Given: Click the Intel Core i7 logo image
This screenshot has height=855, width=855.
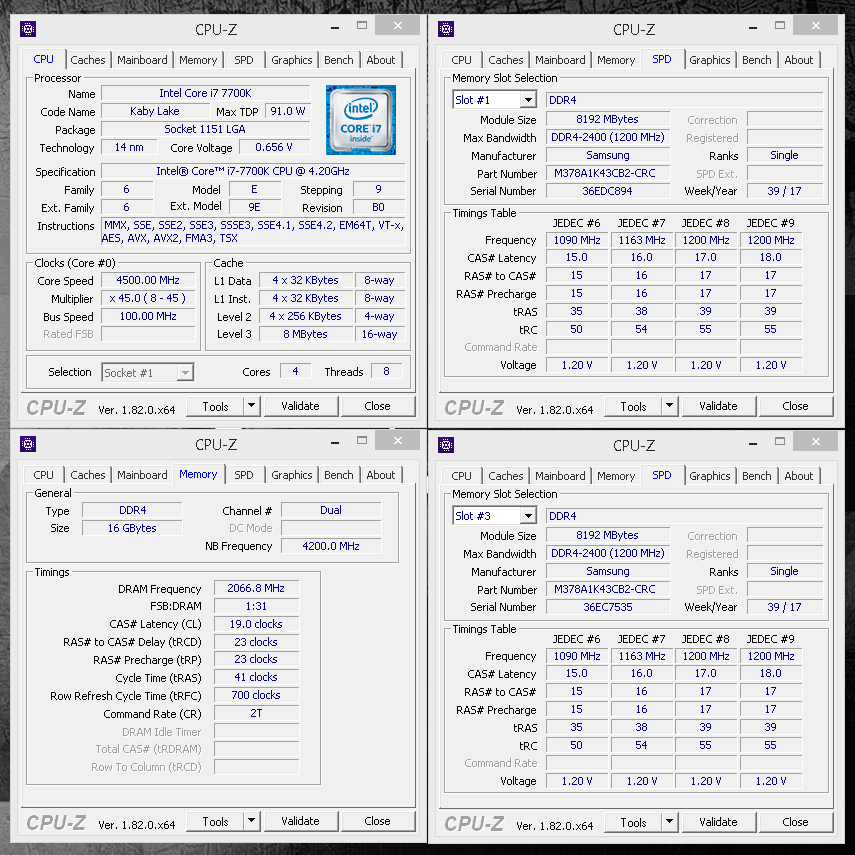Looking at the screenshot, I should [360, 119].
